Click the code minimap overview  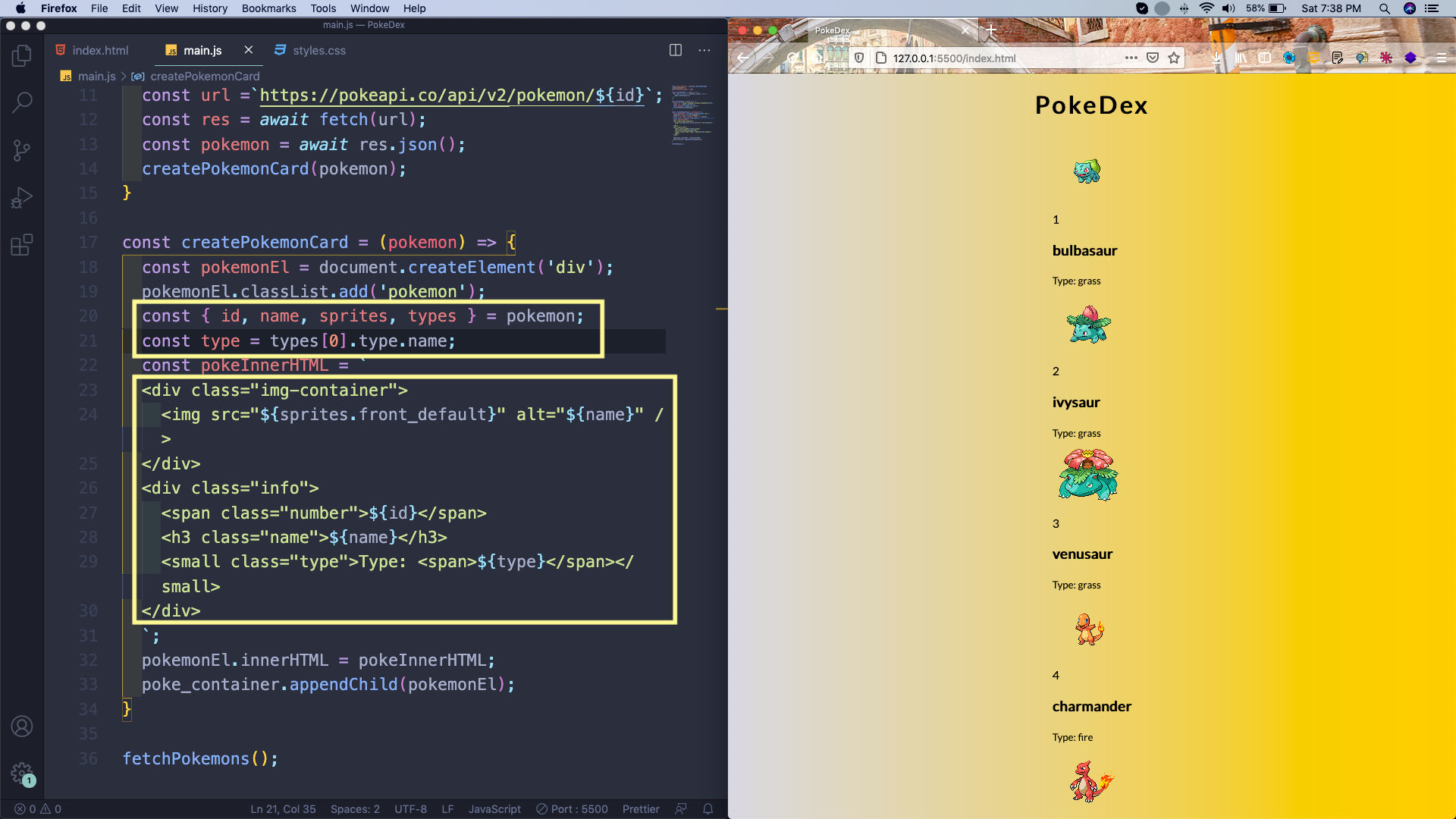tap(692, 114)
